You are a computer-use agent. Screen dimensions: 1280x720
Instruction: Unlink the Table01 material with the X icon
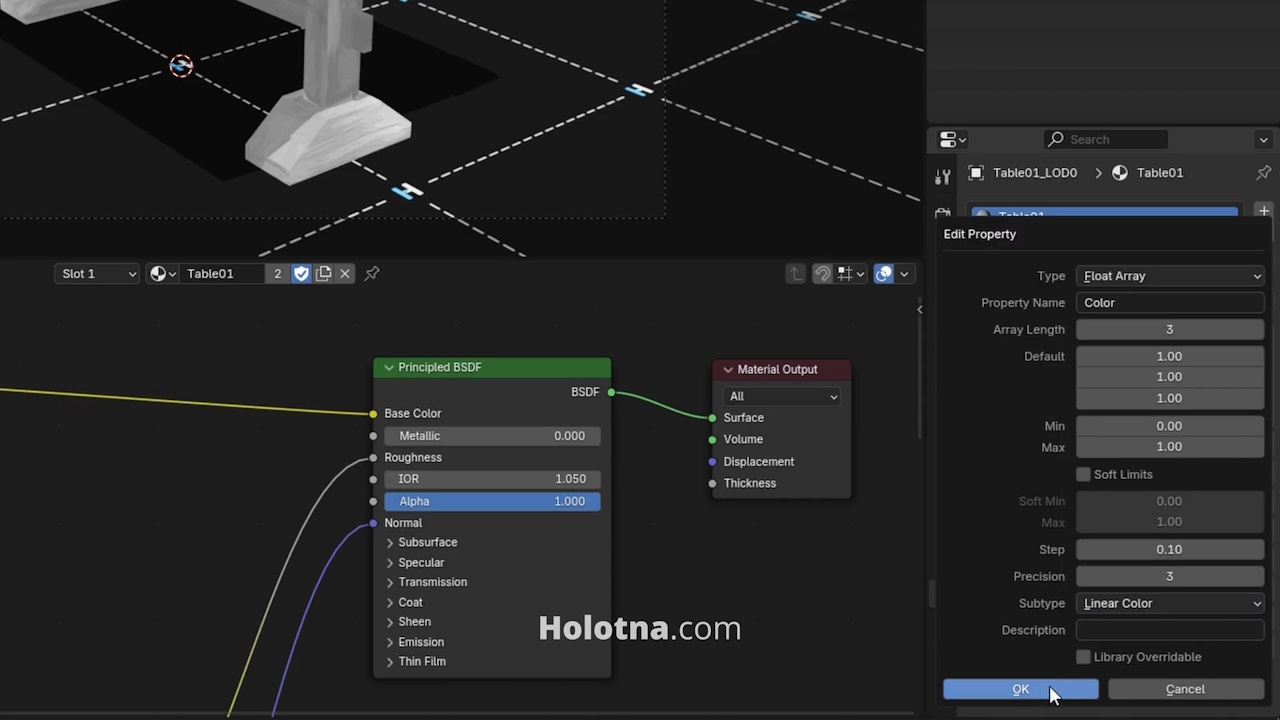tap(345, 274)
